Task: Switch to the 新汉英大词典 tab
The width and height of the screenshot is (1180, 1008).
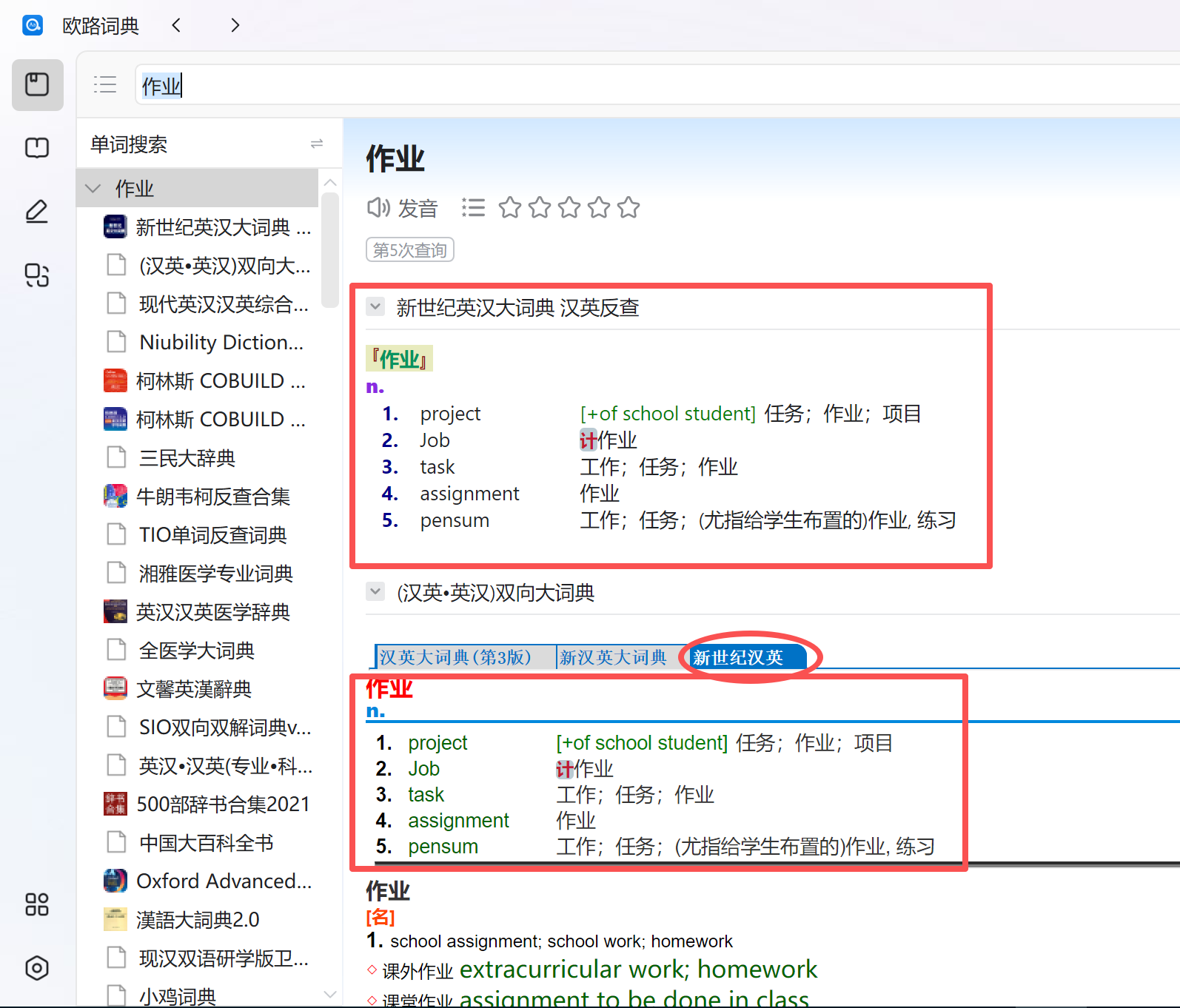Action: coord(613,657)
